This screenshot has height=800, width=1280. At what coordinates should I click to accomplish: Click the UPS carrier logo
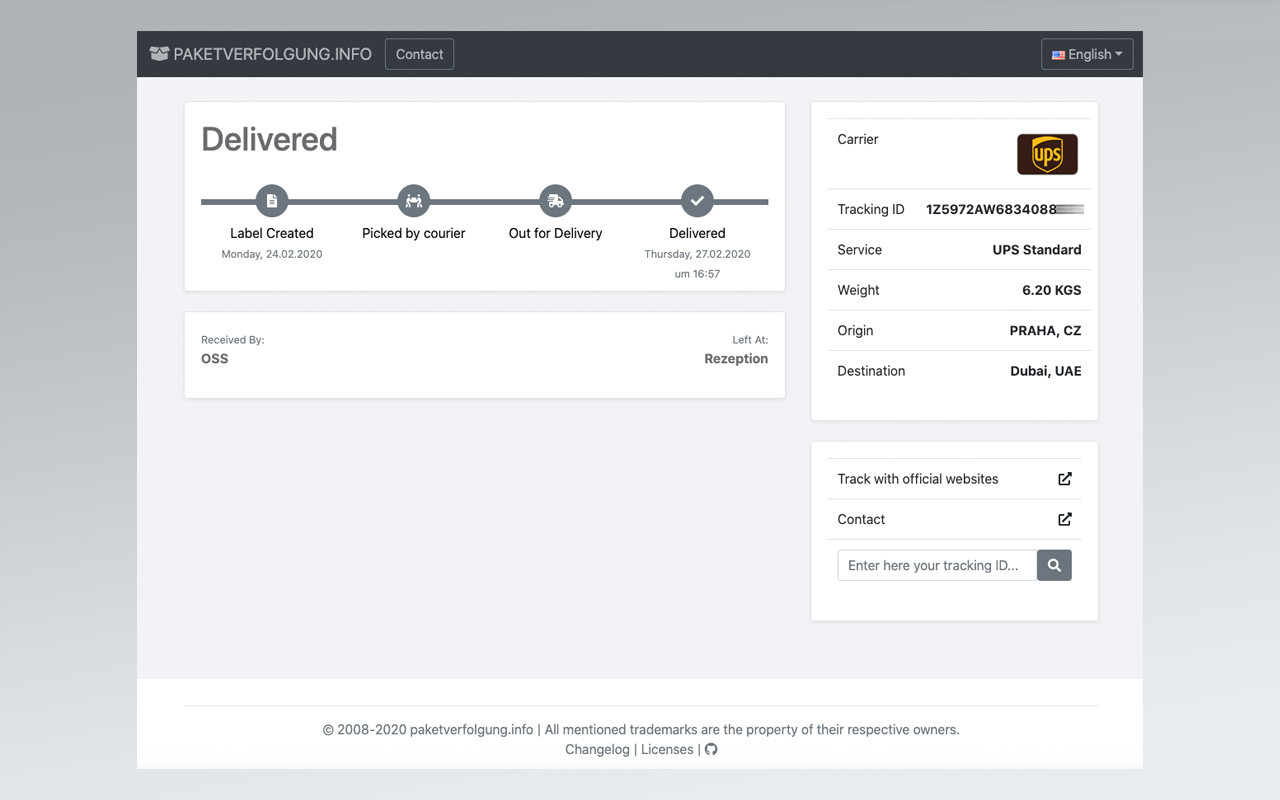click(1047, 154)
